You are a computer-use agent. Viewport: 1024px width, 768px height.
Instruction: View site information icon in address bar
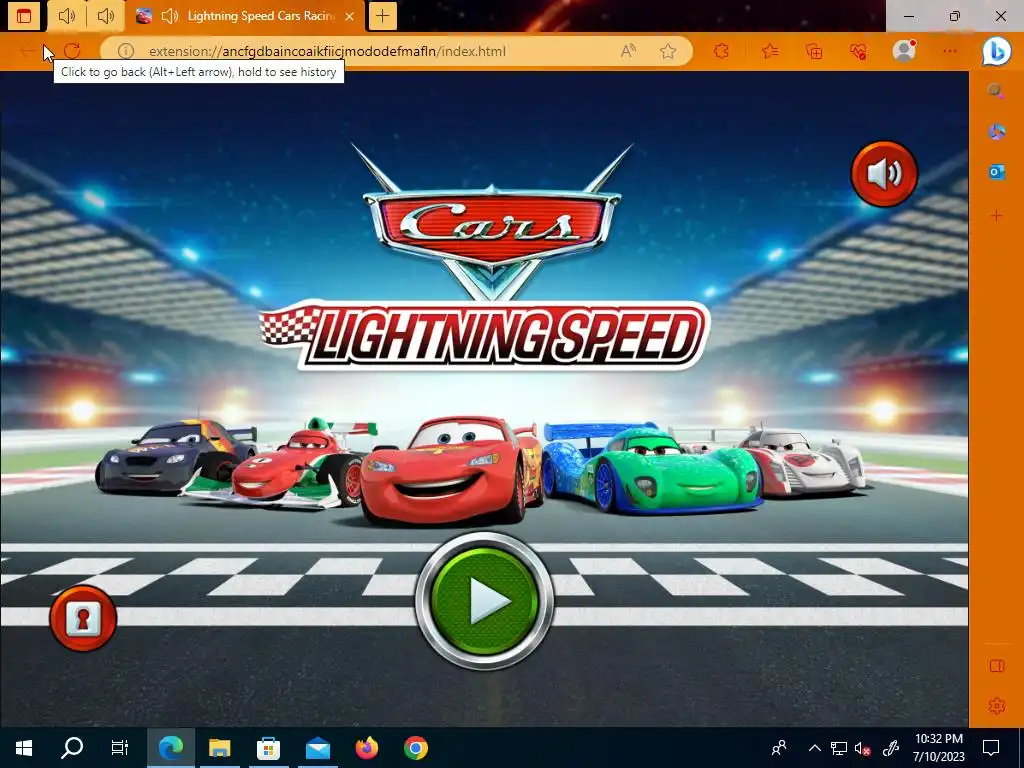point(125,51)
